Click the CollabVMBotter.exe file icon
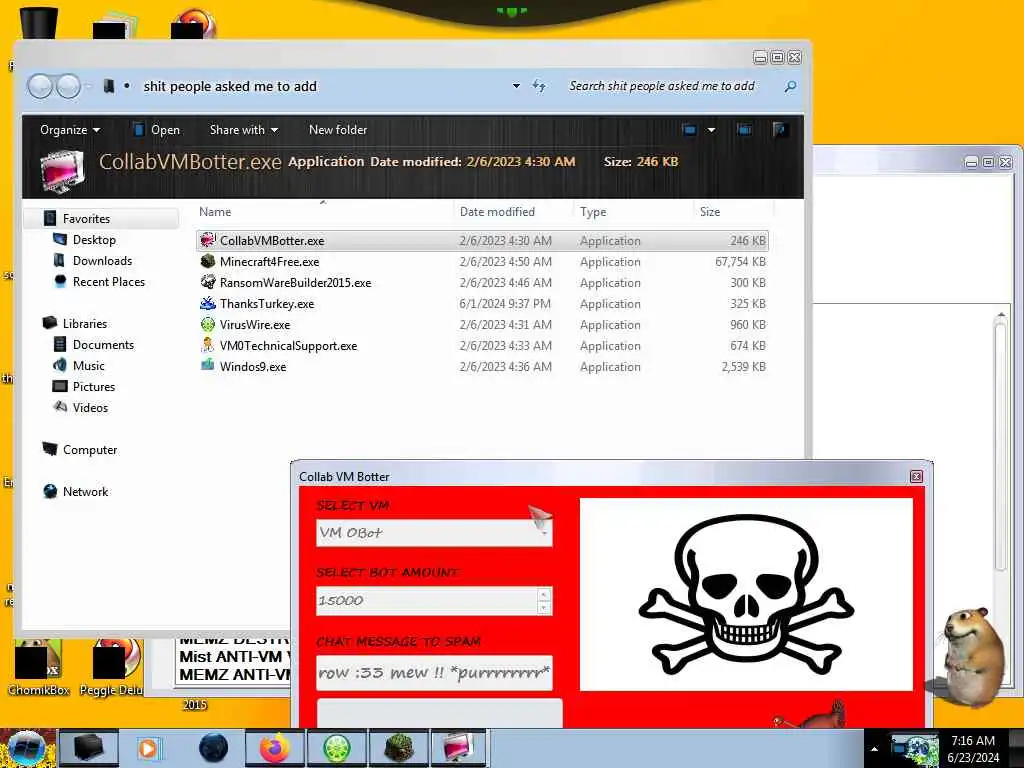This screenshot has height=768, width=1024. click(208, 240)
